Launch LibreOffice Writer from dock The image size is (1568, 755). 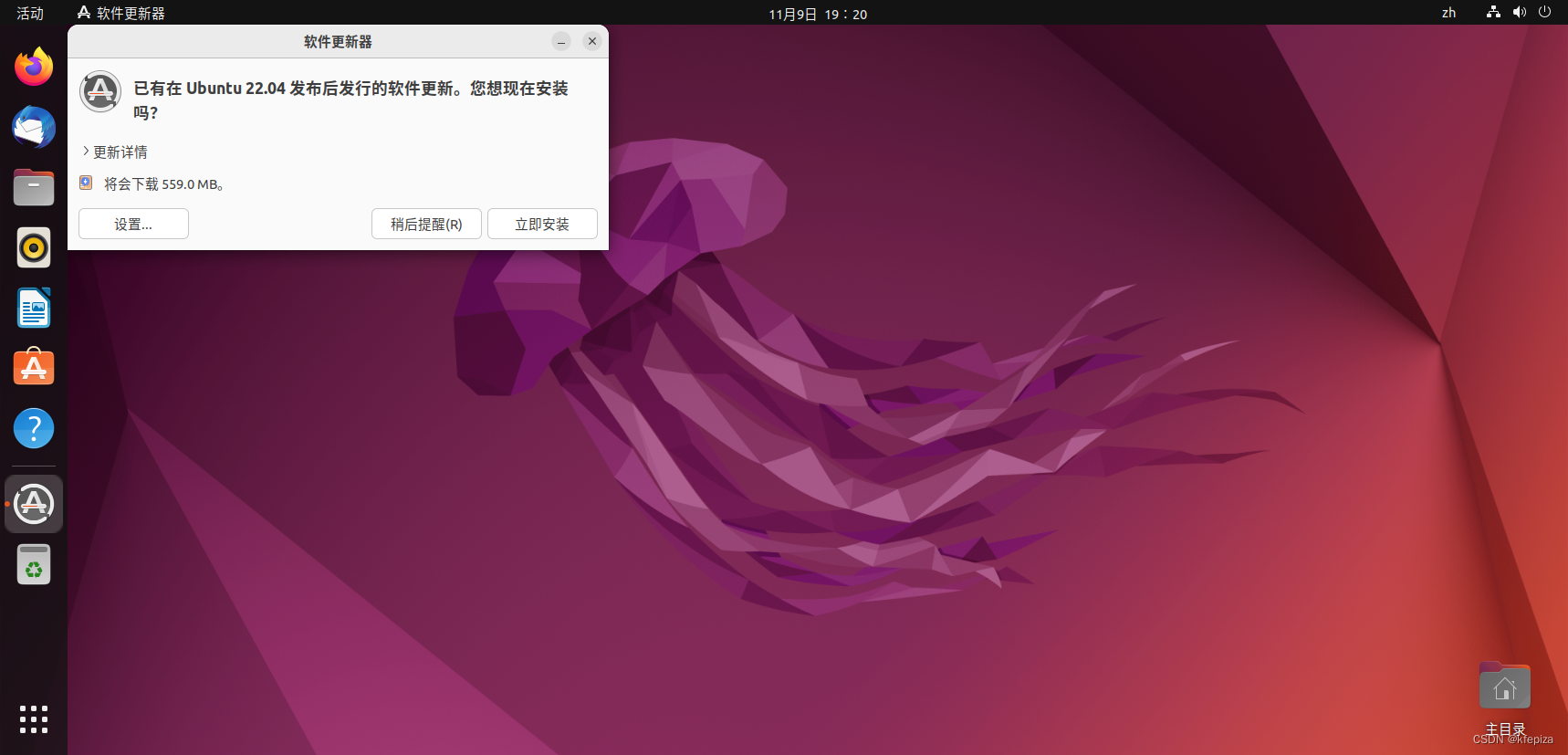point(34,308)
